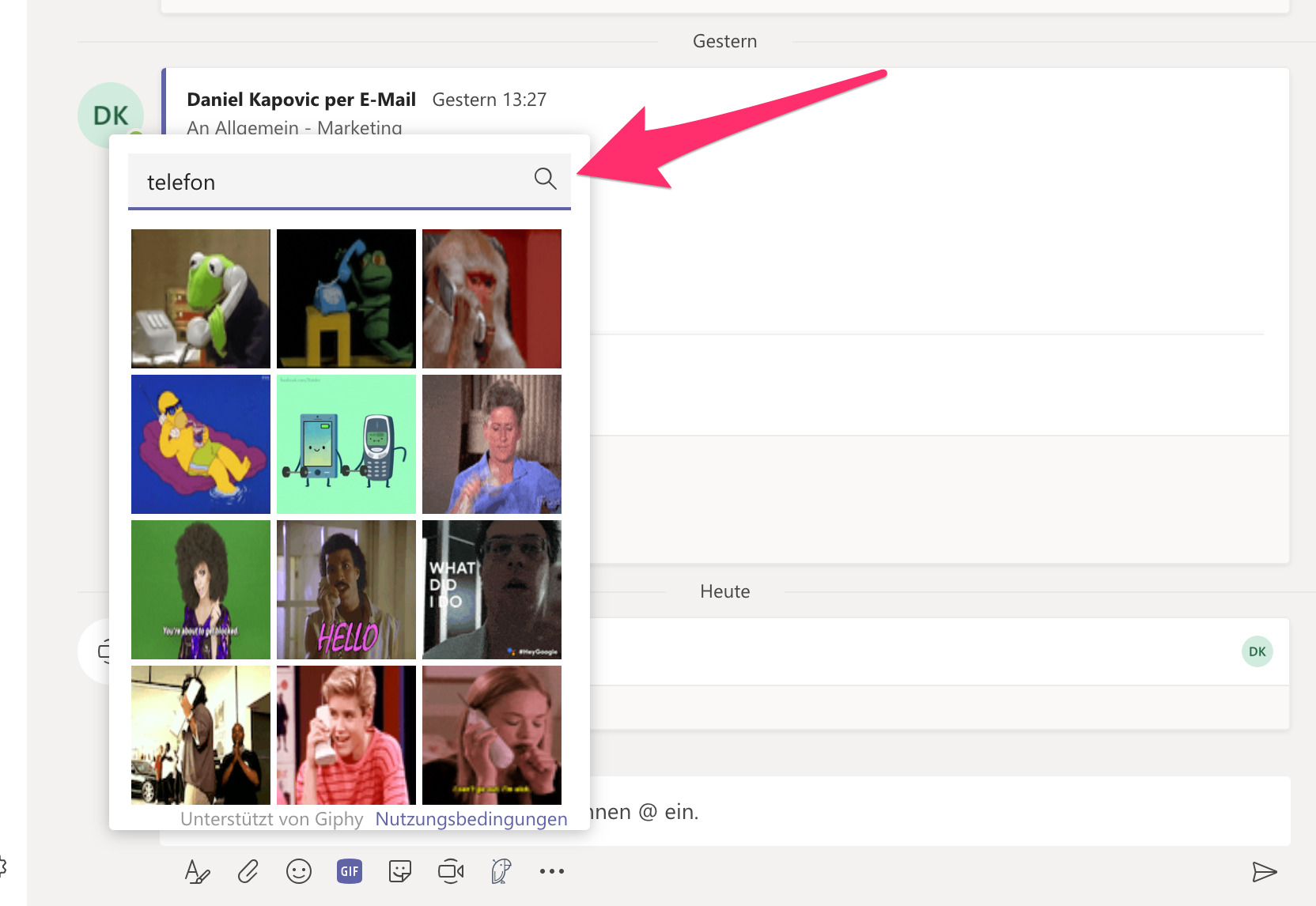This screenshot has width=1316, height=906.
Task: Select the green background big hair GIF
Action: pyautogui.click(x=201, y=590)
